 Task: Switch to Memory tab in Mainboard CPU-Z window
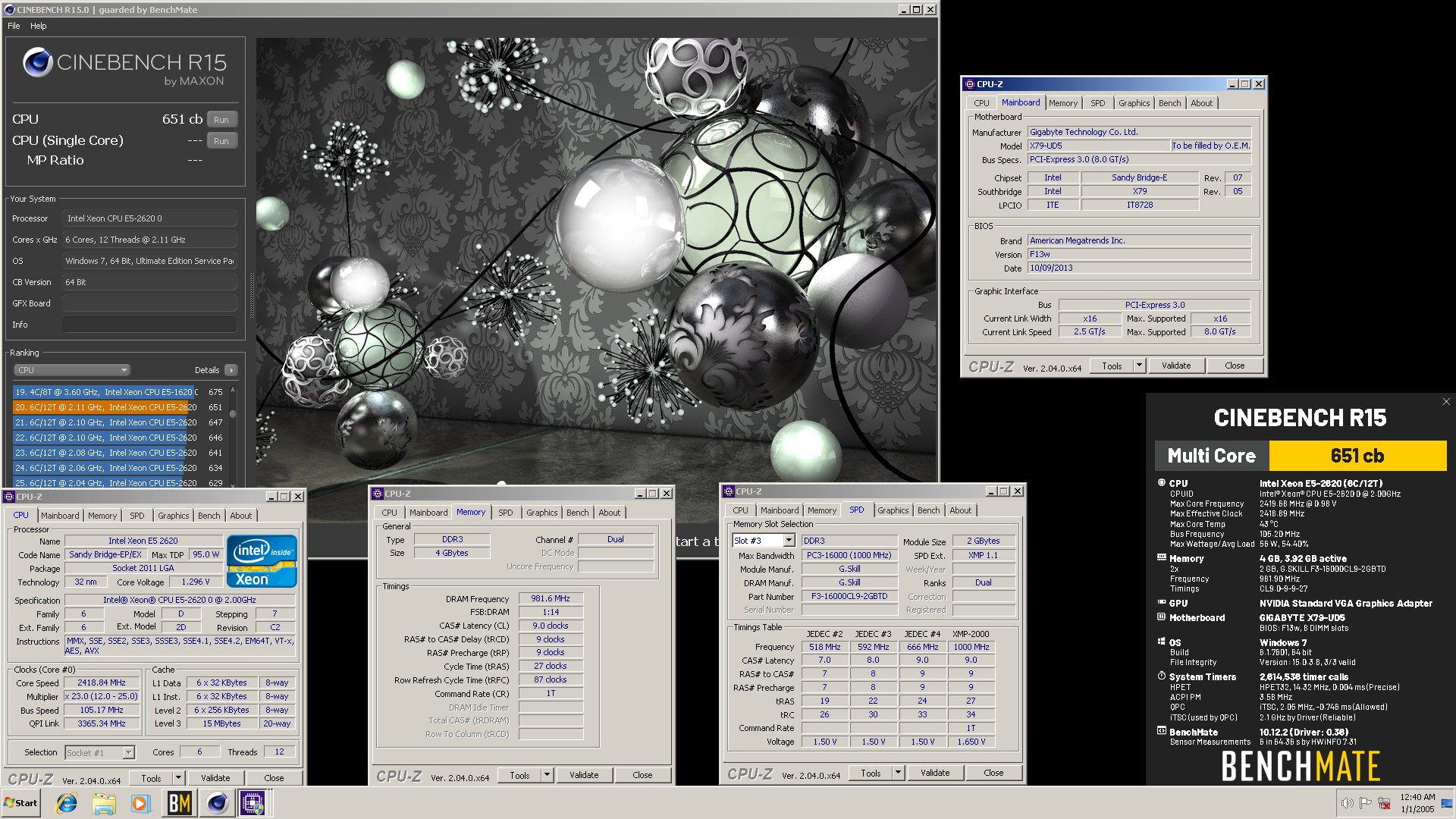click(1062, 103)
